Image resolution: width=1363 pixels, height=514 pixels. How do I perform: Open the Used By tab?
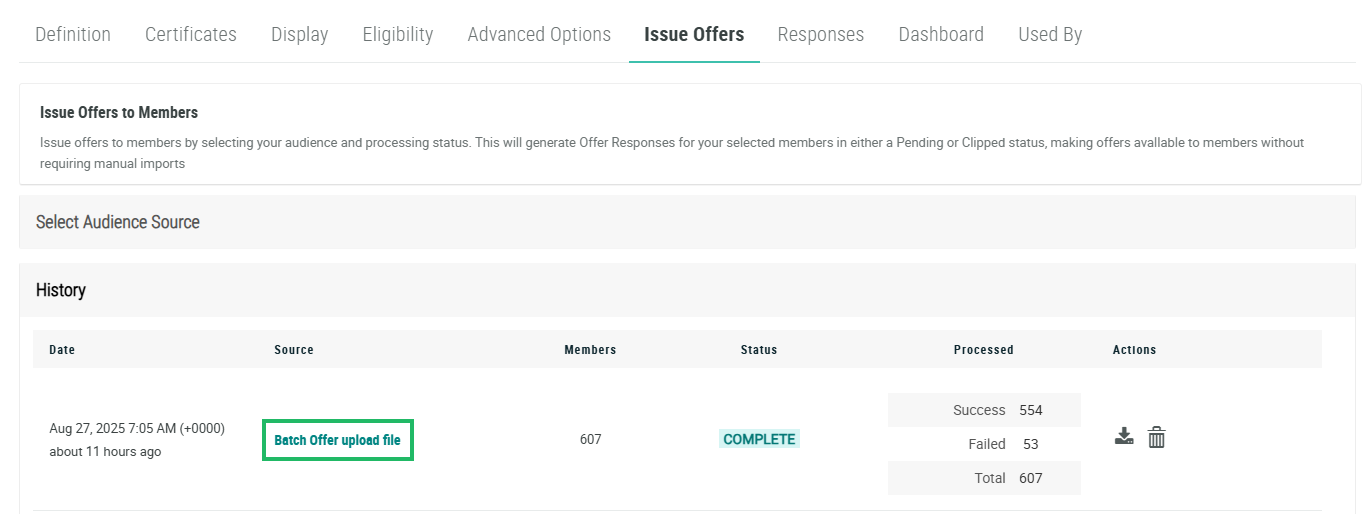click(x=1050, y=34)
